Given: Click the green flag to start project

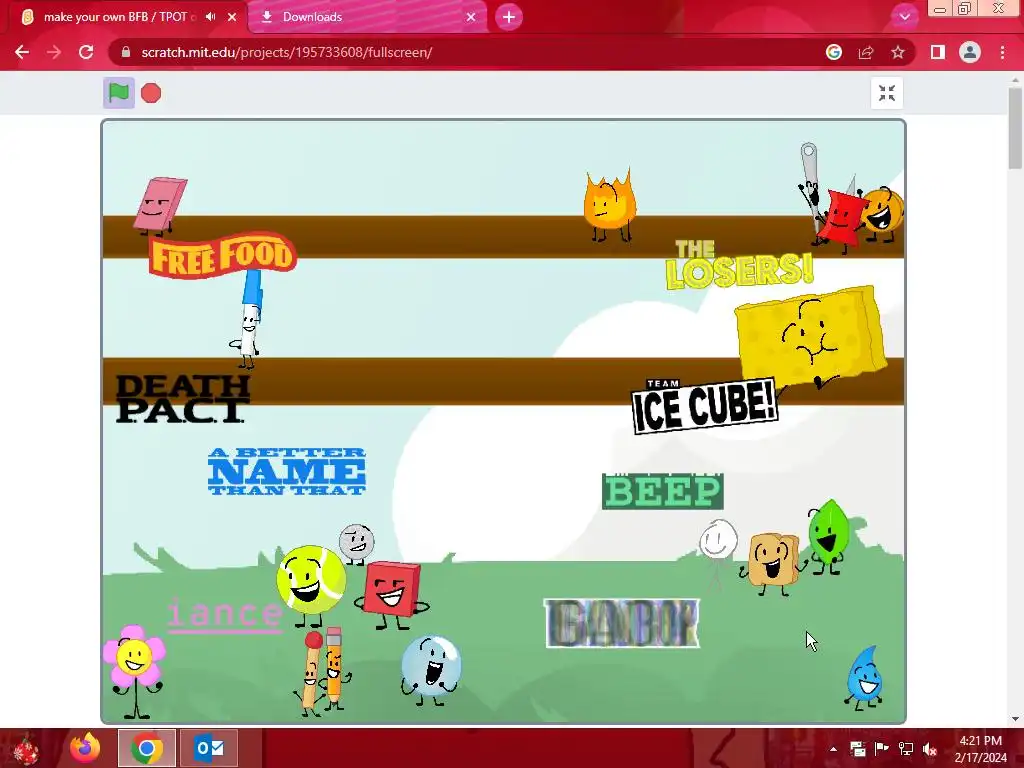Looking at the screenshot, I should point(119,93).
